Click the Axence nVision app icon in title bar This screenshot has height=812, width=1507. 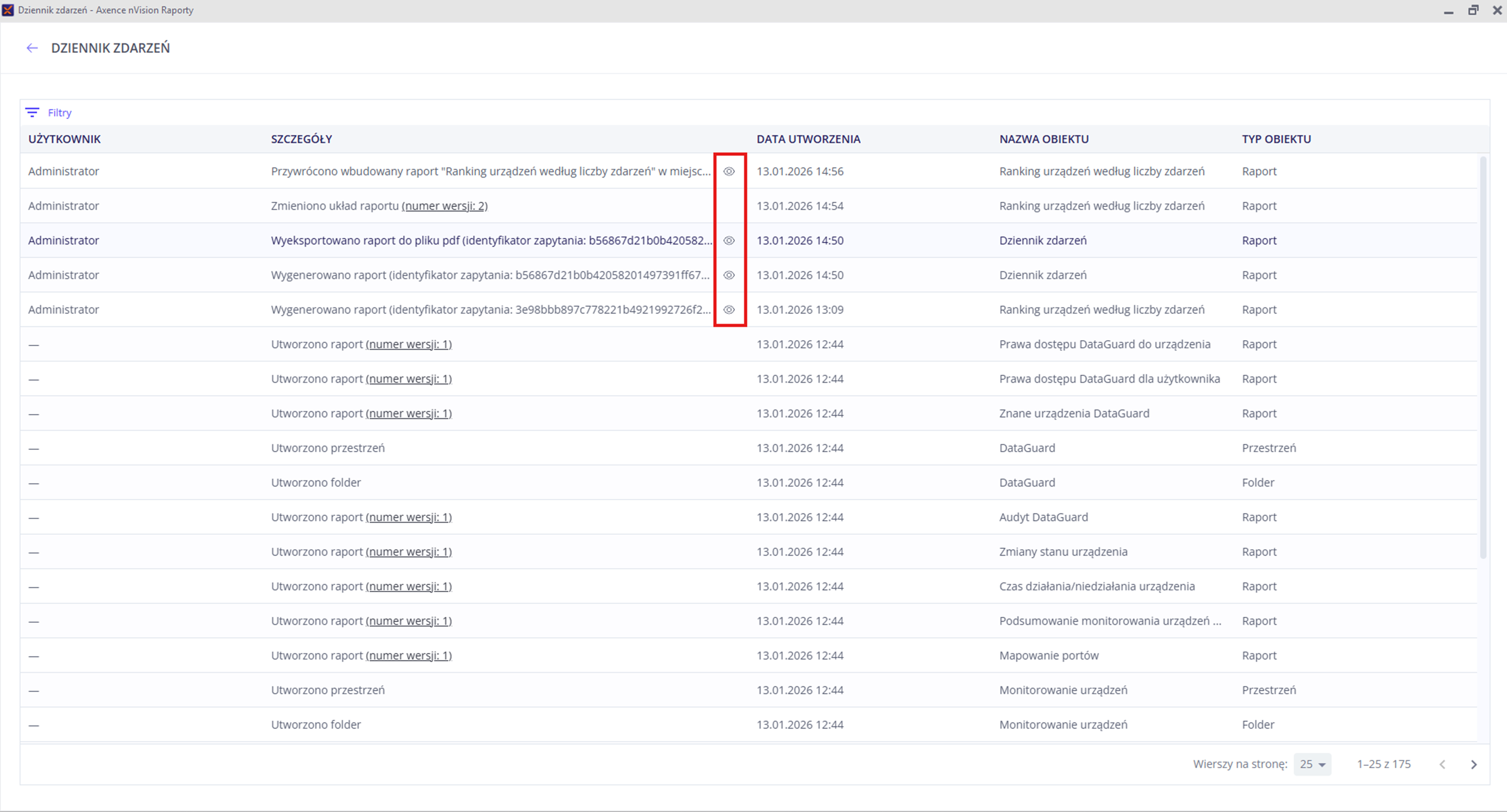click(x=8, y=10)
